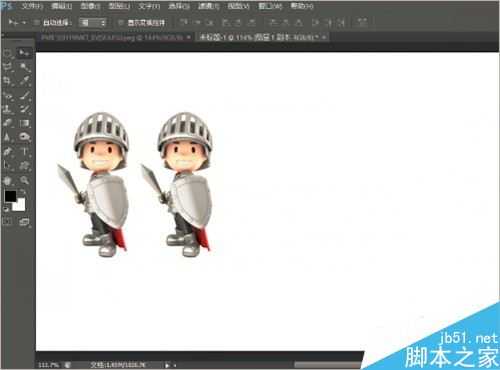Select the Crop tool
The height and width of the screenshot is (370, 500).
[x=7, y=81]
